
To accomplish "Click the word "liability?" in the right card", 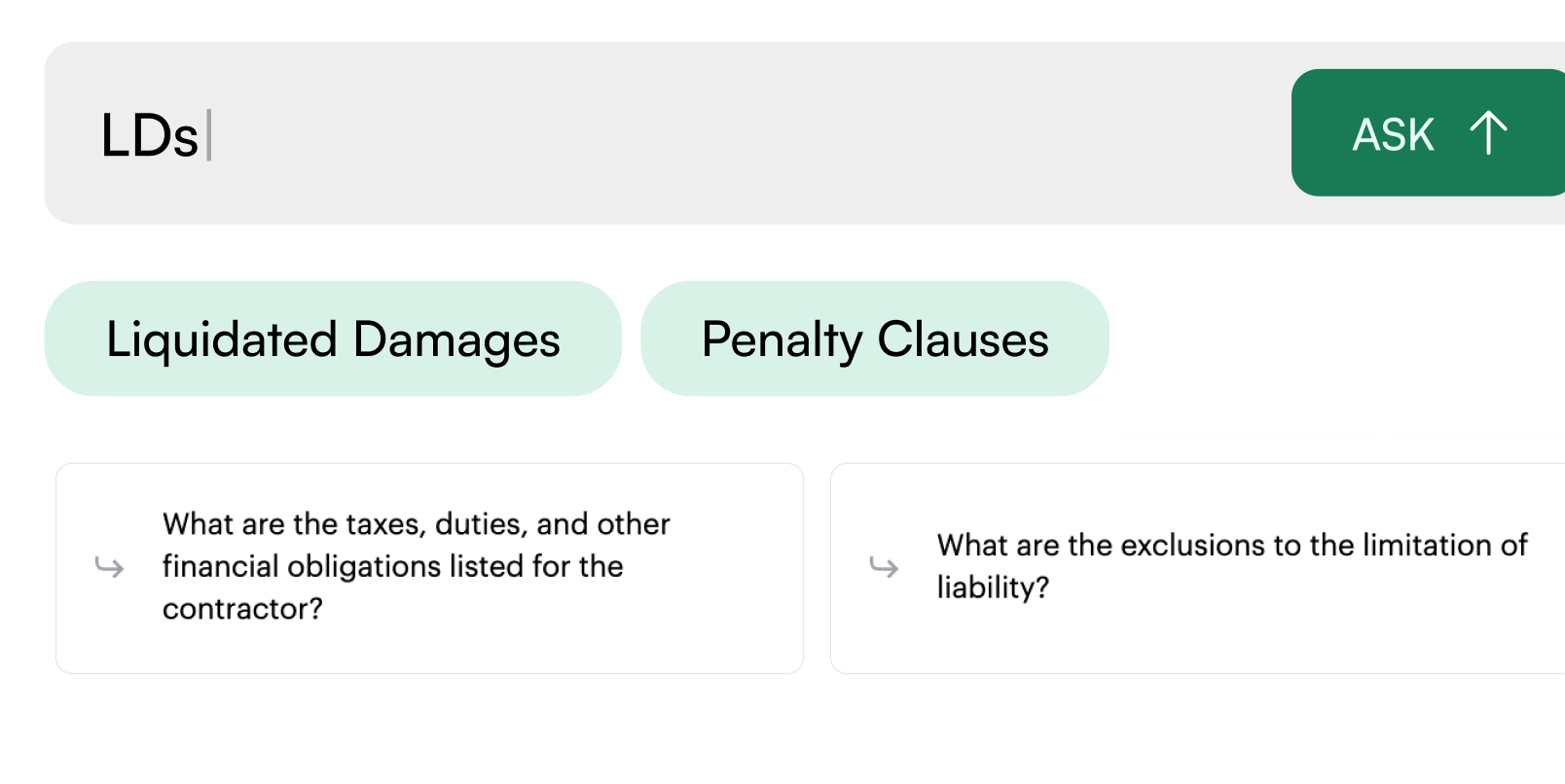I will (x=993, y=588).
